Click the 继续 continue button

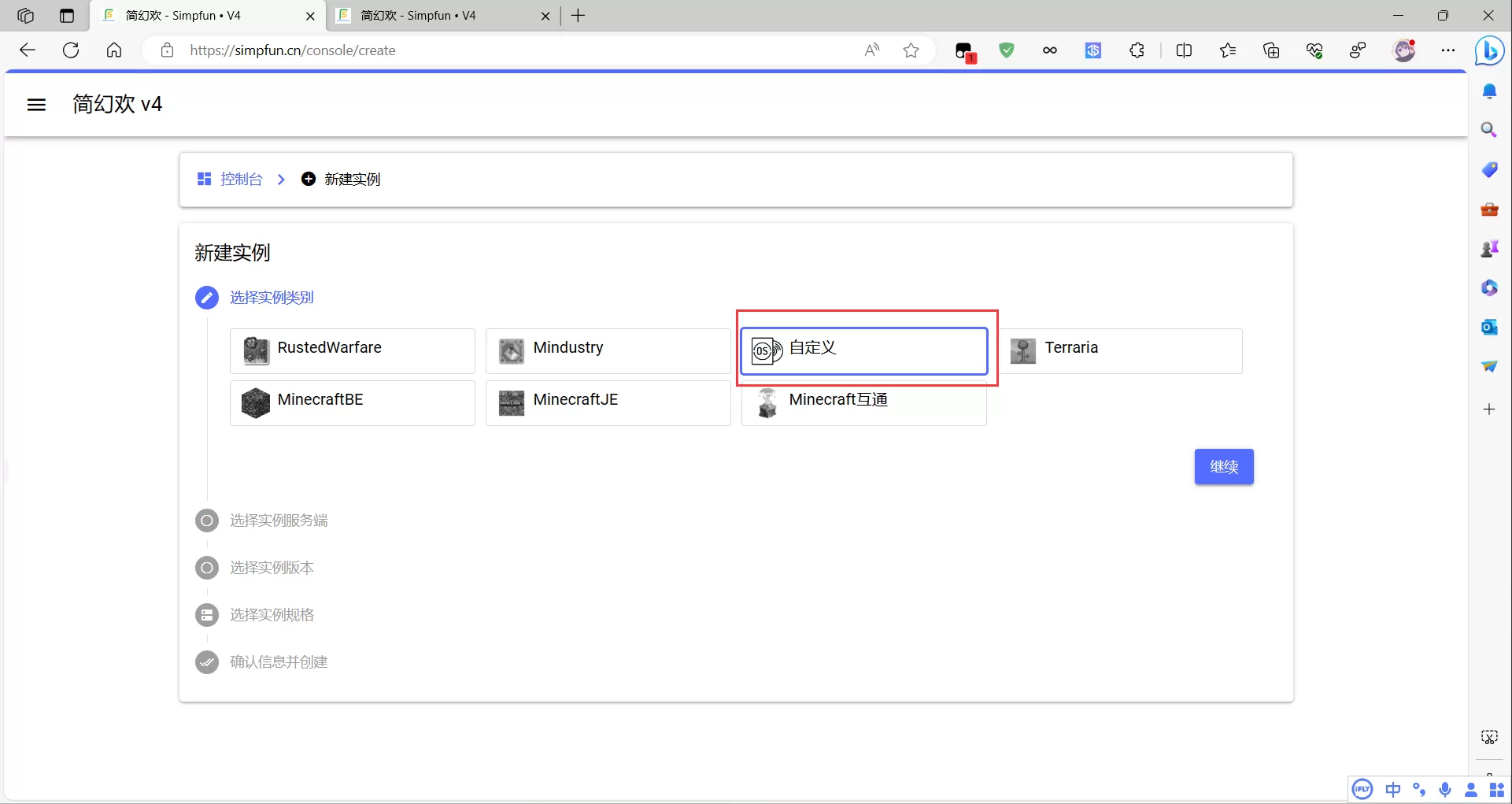(x=1223, y=467)
